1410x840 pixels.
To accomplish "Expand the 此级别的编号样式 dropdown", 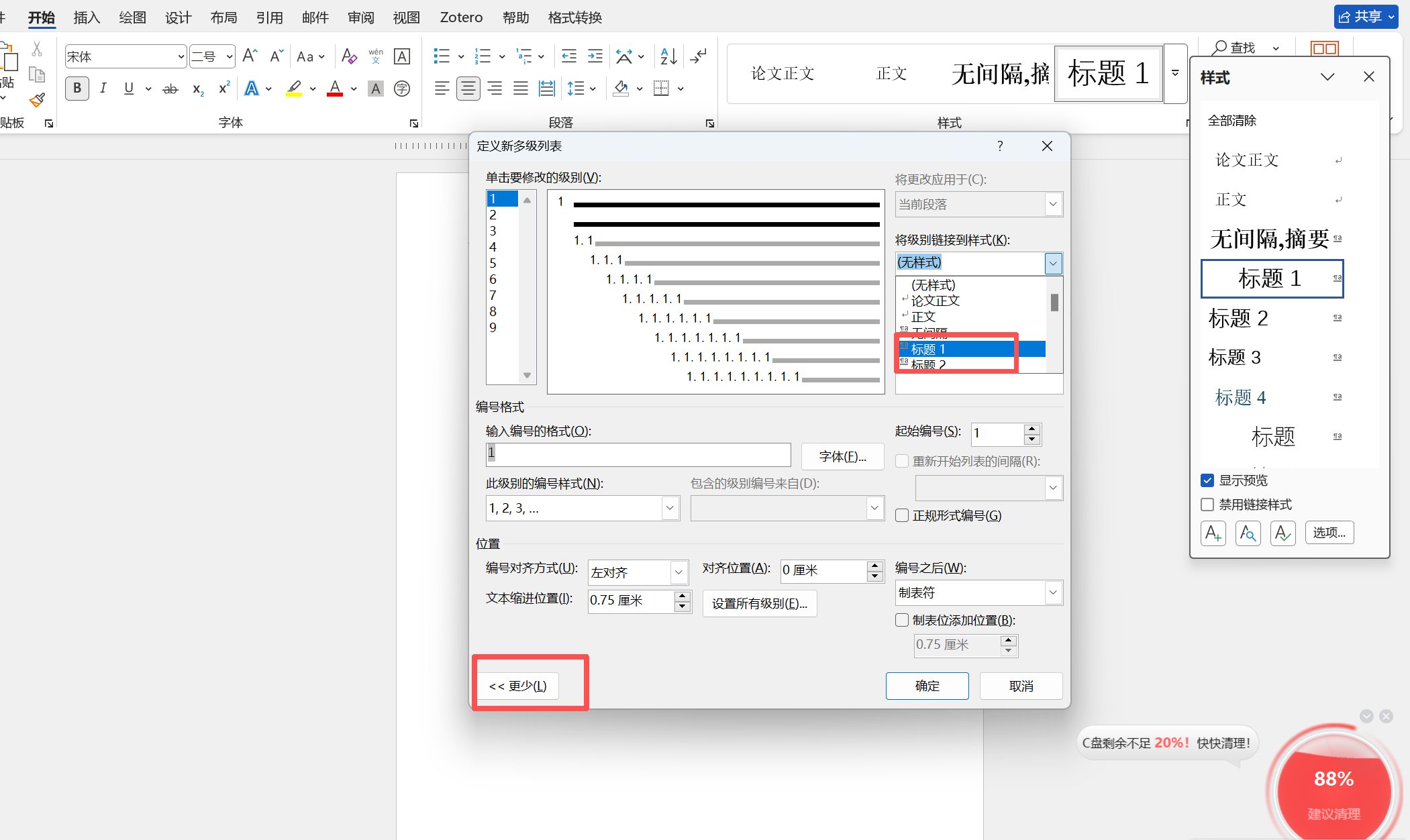I will [669, 509].
